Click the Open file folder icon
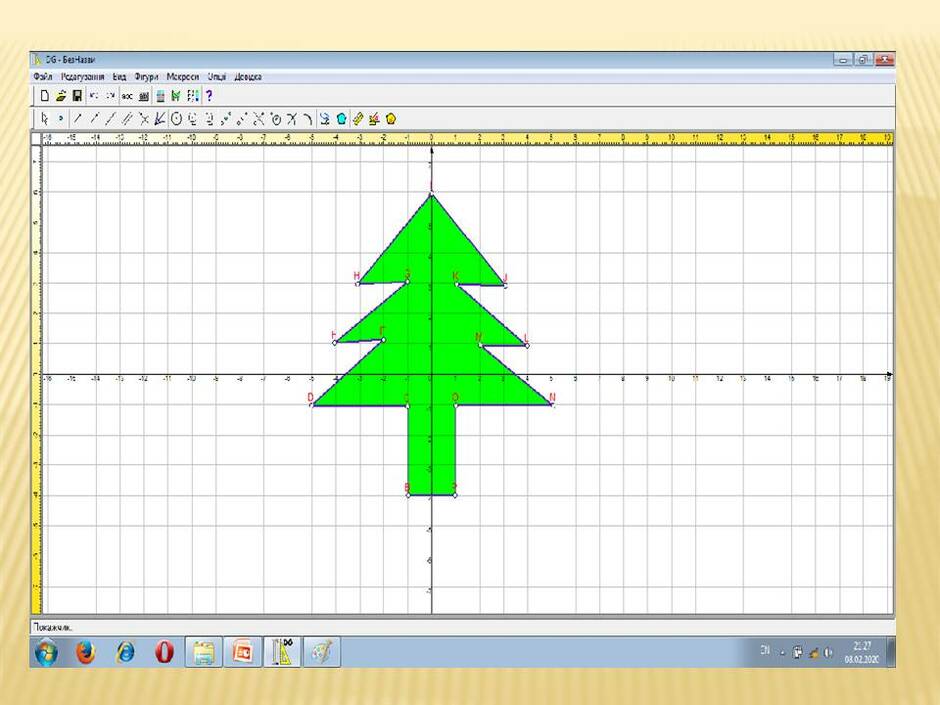Screen dimensions: 940x705 tap(61, 95)
